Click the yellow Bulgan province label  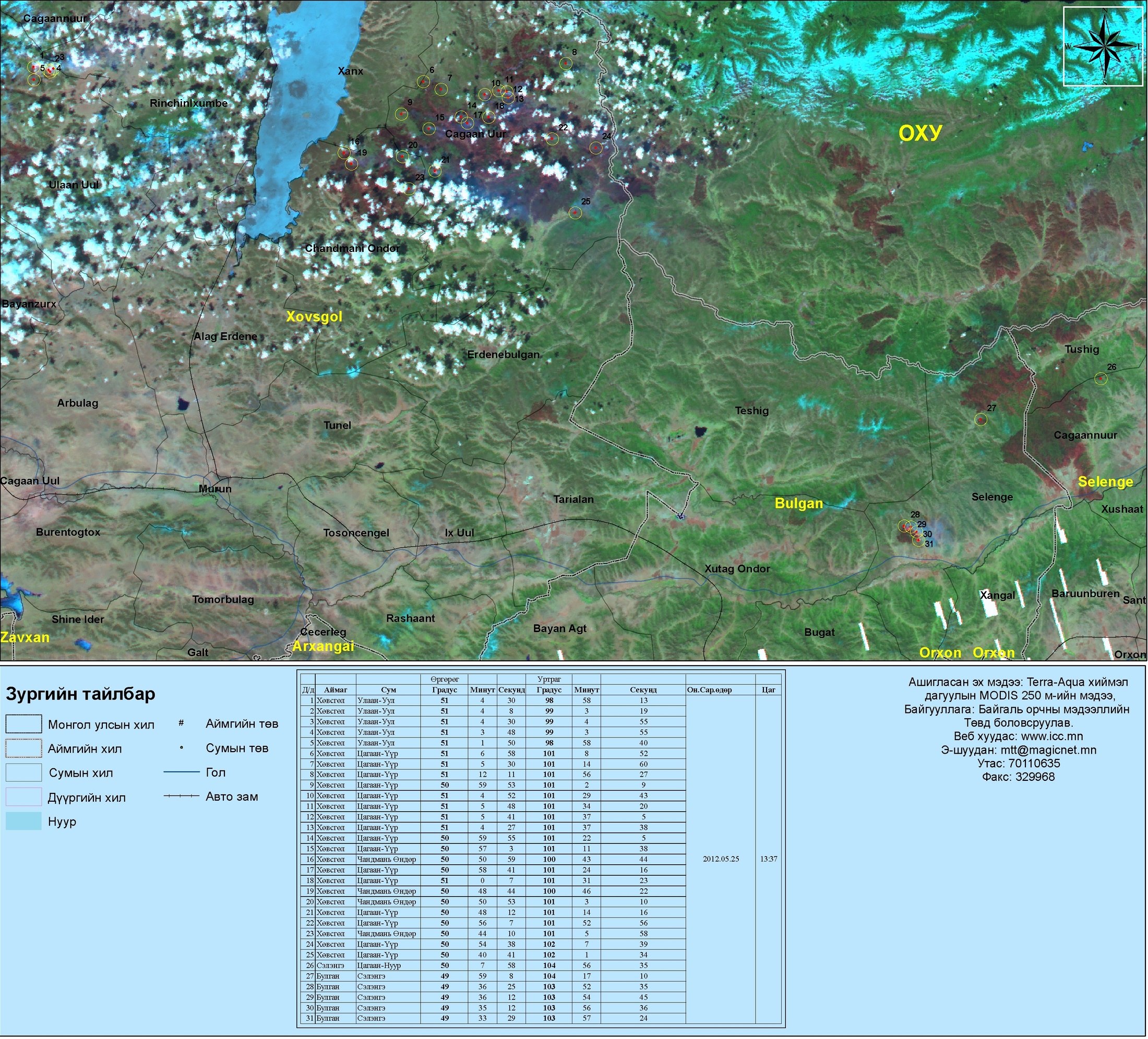click(x=798, y=503)
